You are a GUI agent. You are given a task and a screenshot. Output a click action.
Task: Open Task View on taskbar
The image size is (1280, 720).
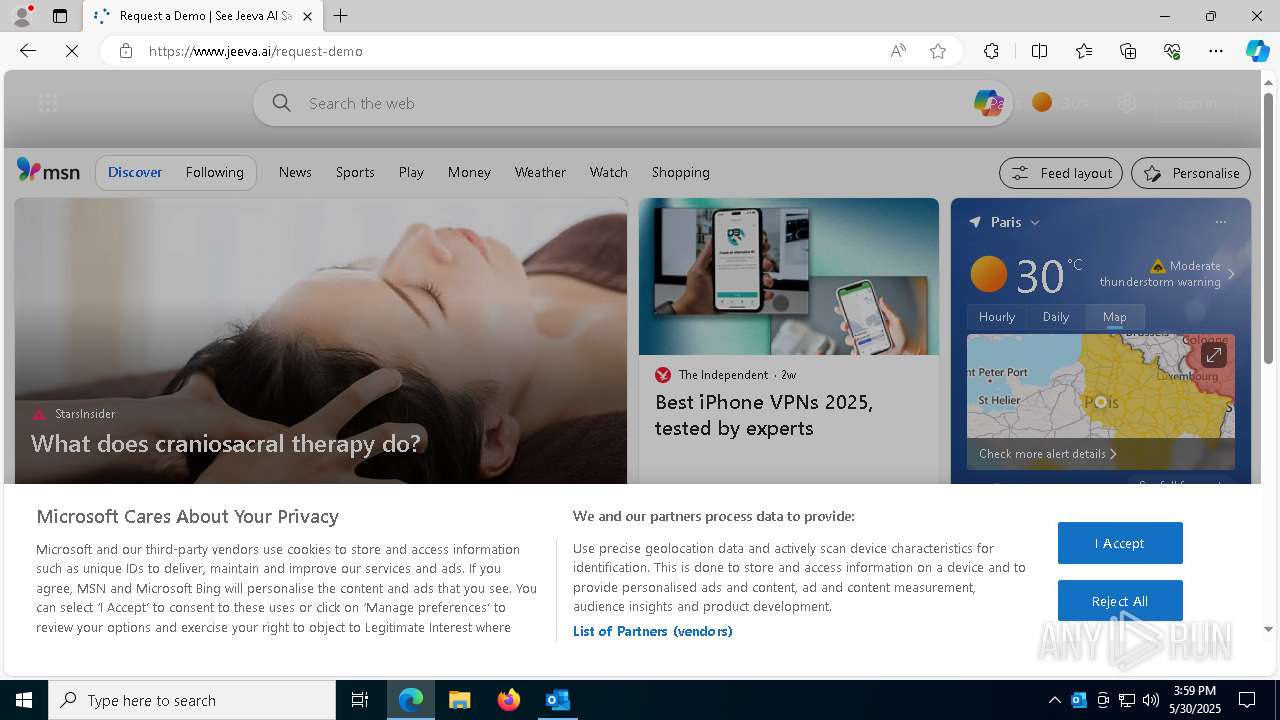pos(360,700)
